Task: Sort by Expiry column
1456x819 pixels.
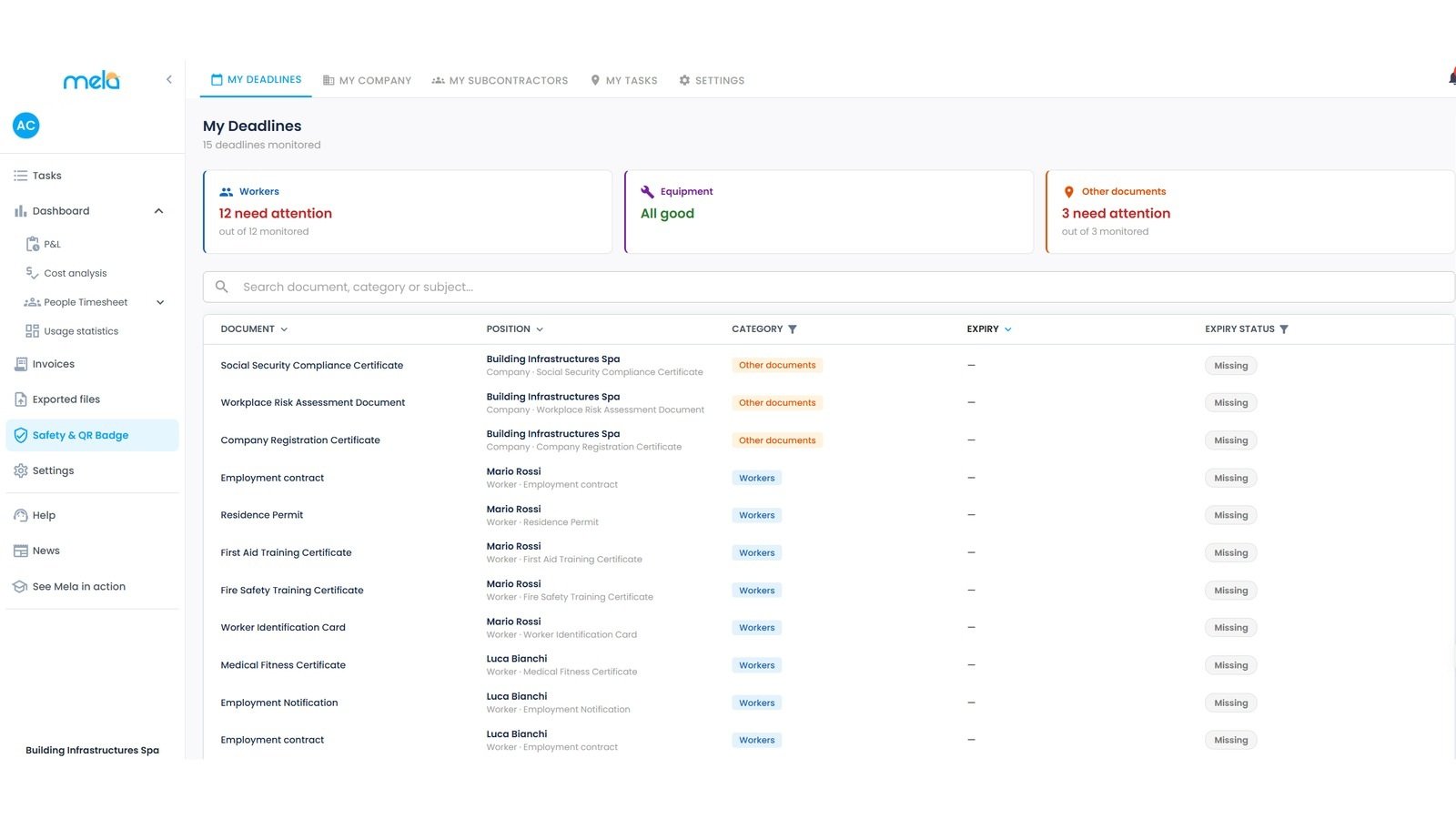Action: (989, 329)
